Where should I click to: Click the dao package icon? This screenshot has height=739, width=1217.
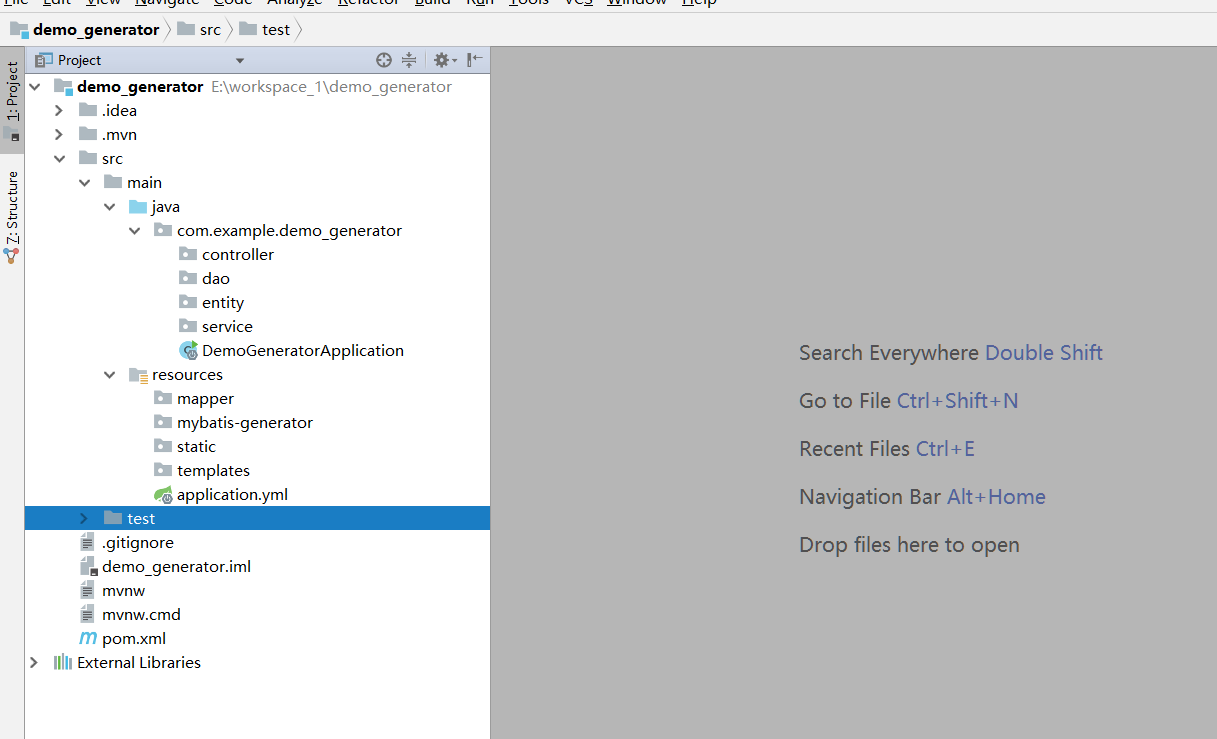[x=188, y=278]
